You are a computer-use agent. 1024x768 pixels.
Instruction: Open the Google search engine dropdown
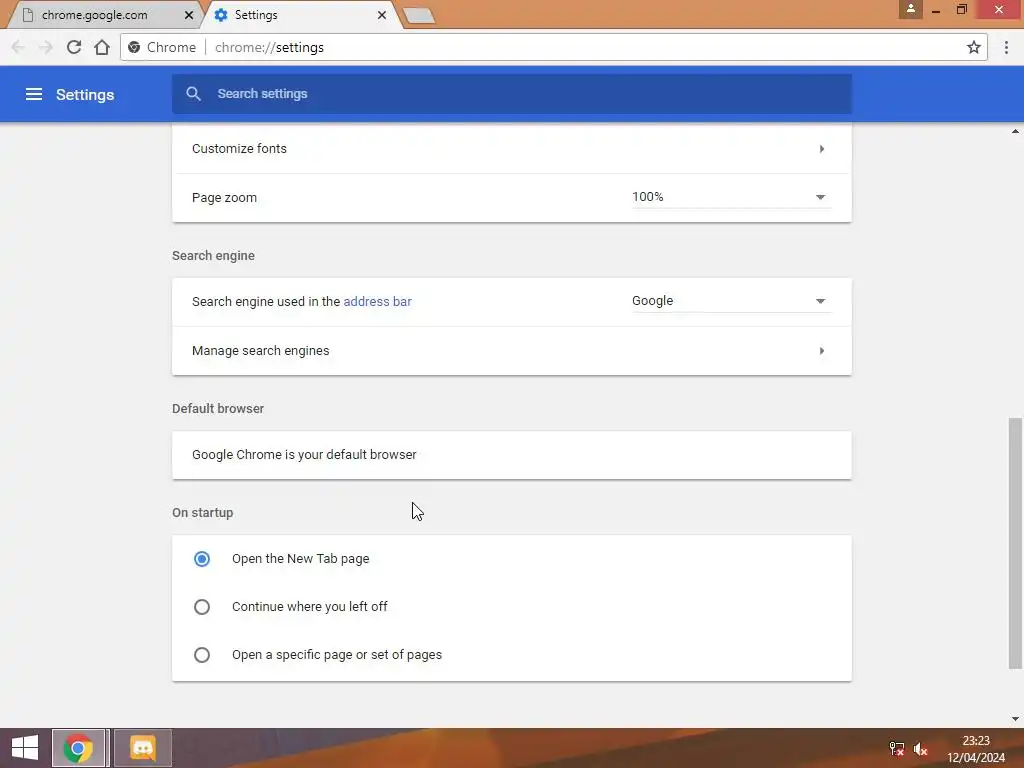[x=731, y=301]
